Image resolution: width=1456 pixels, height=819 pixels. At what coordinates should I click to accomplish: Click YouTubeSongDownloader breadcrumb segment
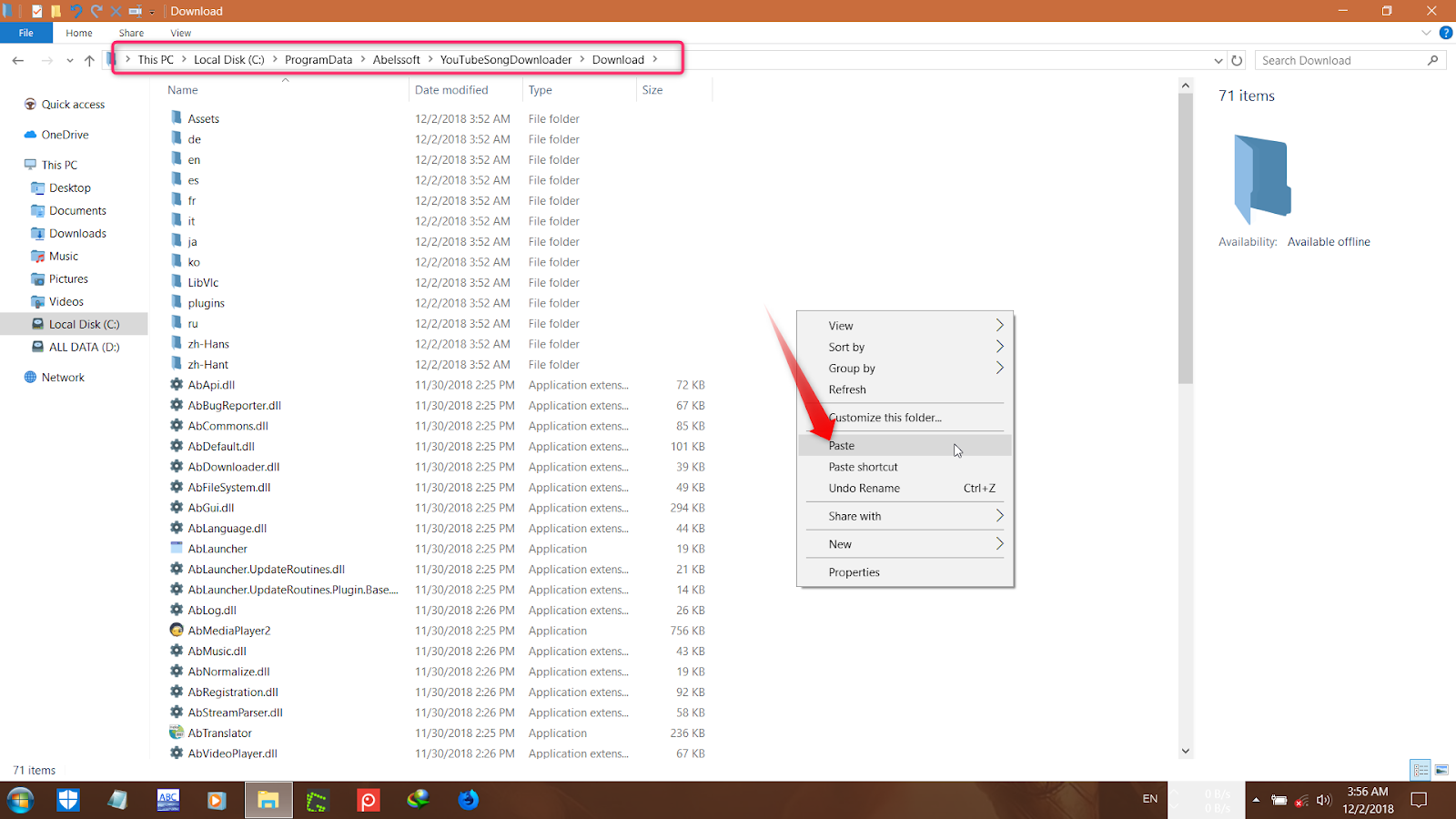pos(506,60)
